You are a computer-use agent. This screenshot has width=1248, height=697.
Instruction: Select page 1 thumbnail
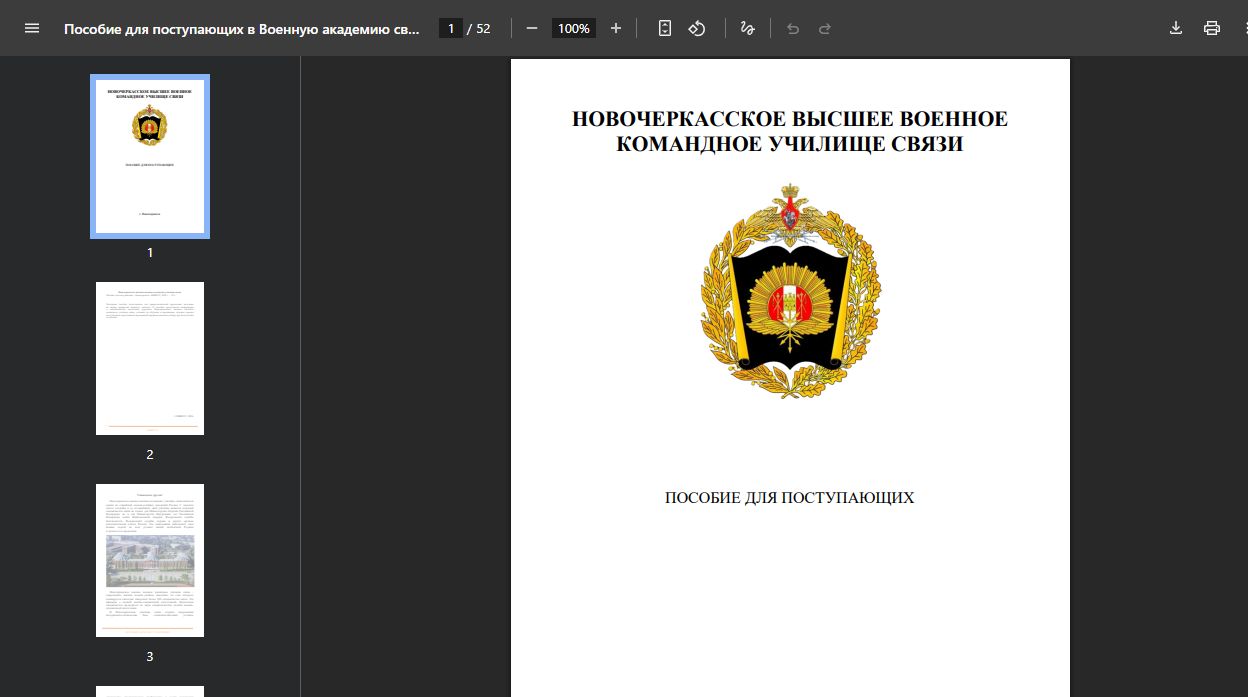150,156
